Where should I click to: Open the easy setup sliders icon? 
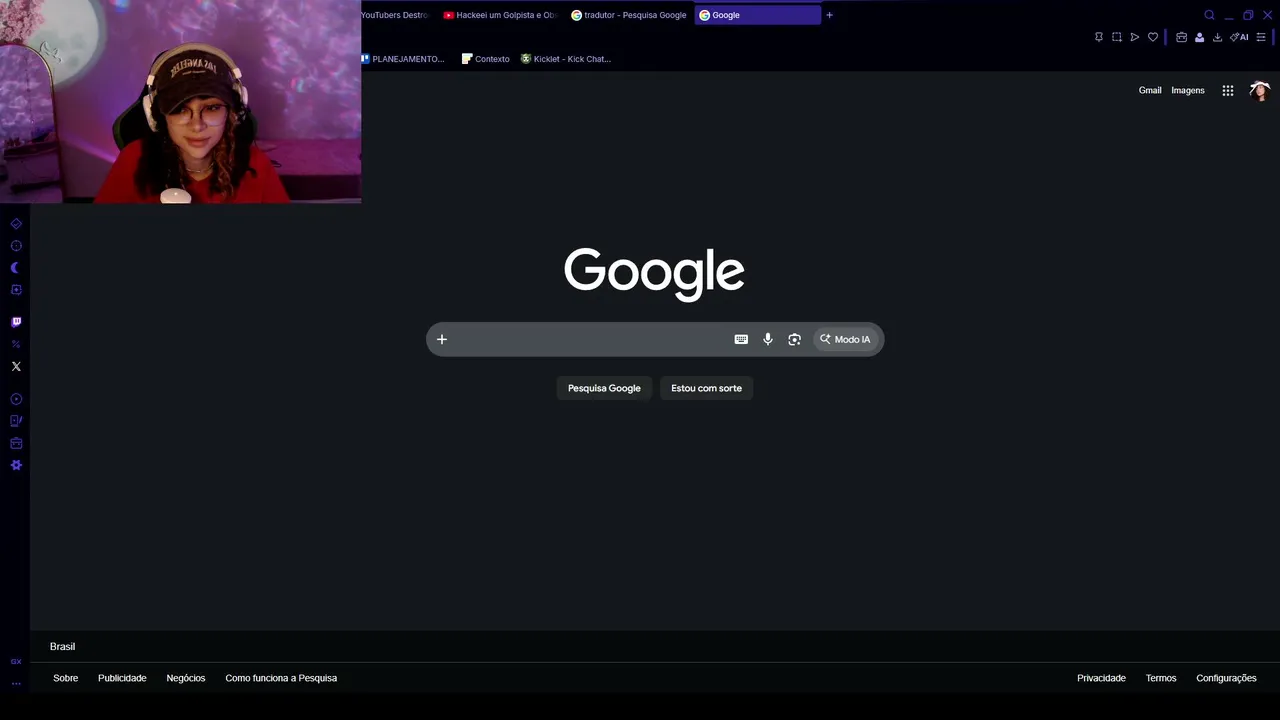[1261, 37]
